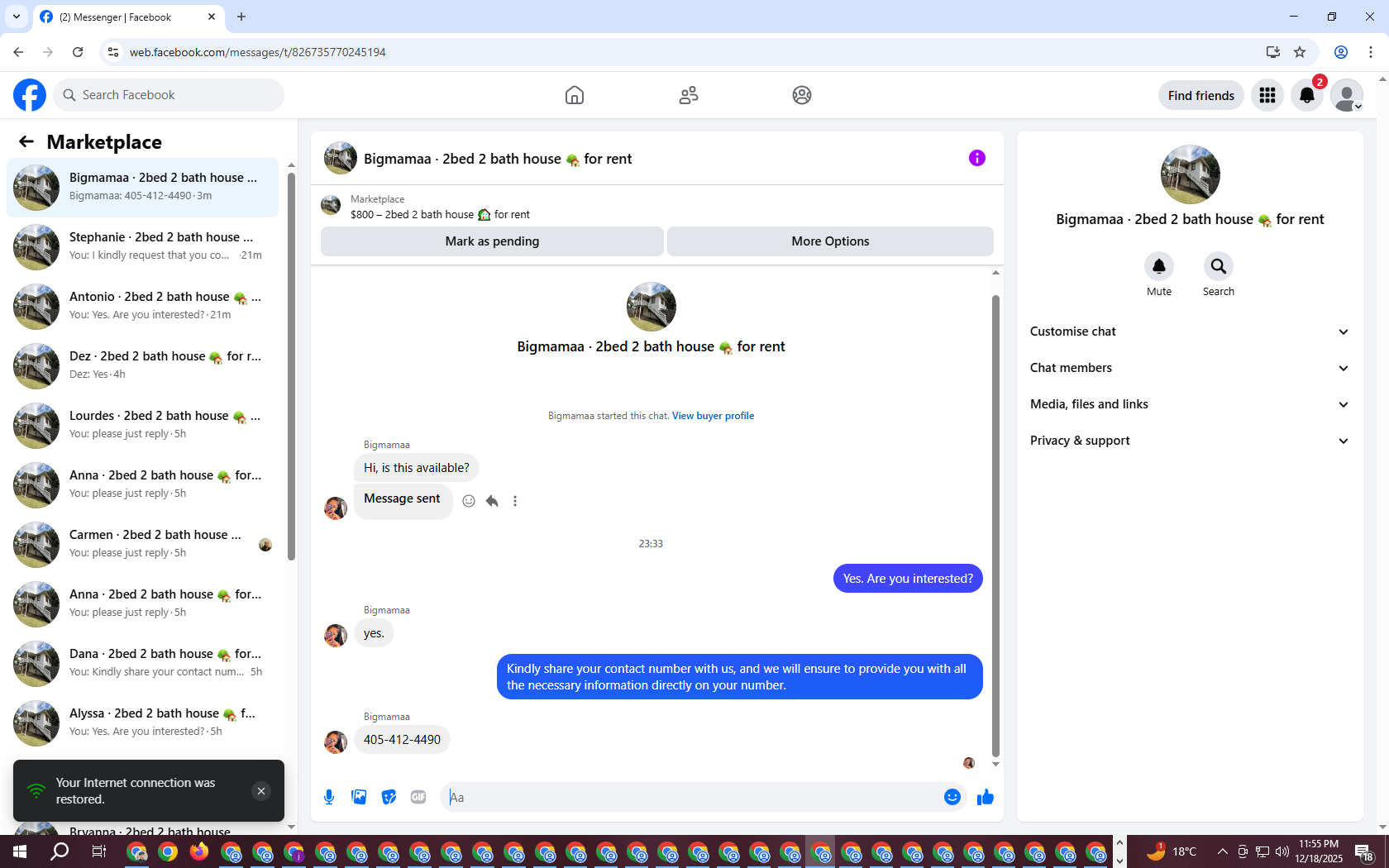Open account profile avatar menu

pos(1347,95)
